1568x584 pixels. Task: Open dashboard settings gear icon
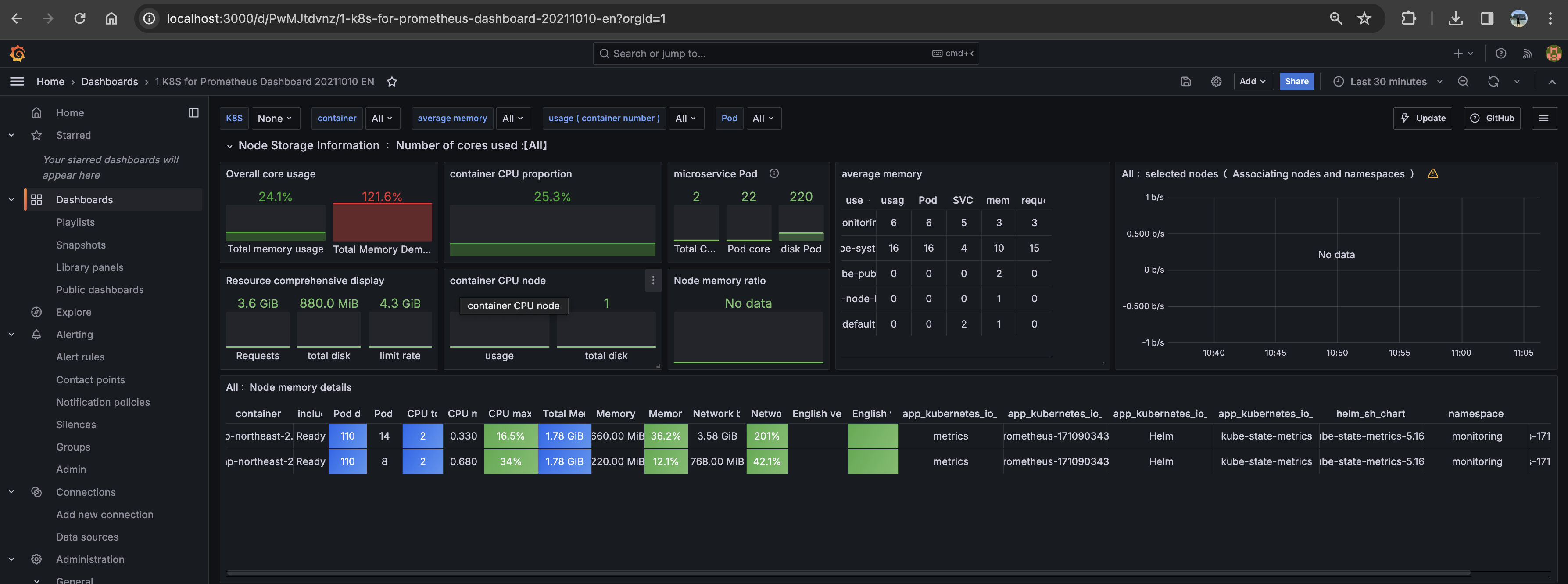pyautogui.click(x=1216, y=82)
